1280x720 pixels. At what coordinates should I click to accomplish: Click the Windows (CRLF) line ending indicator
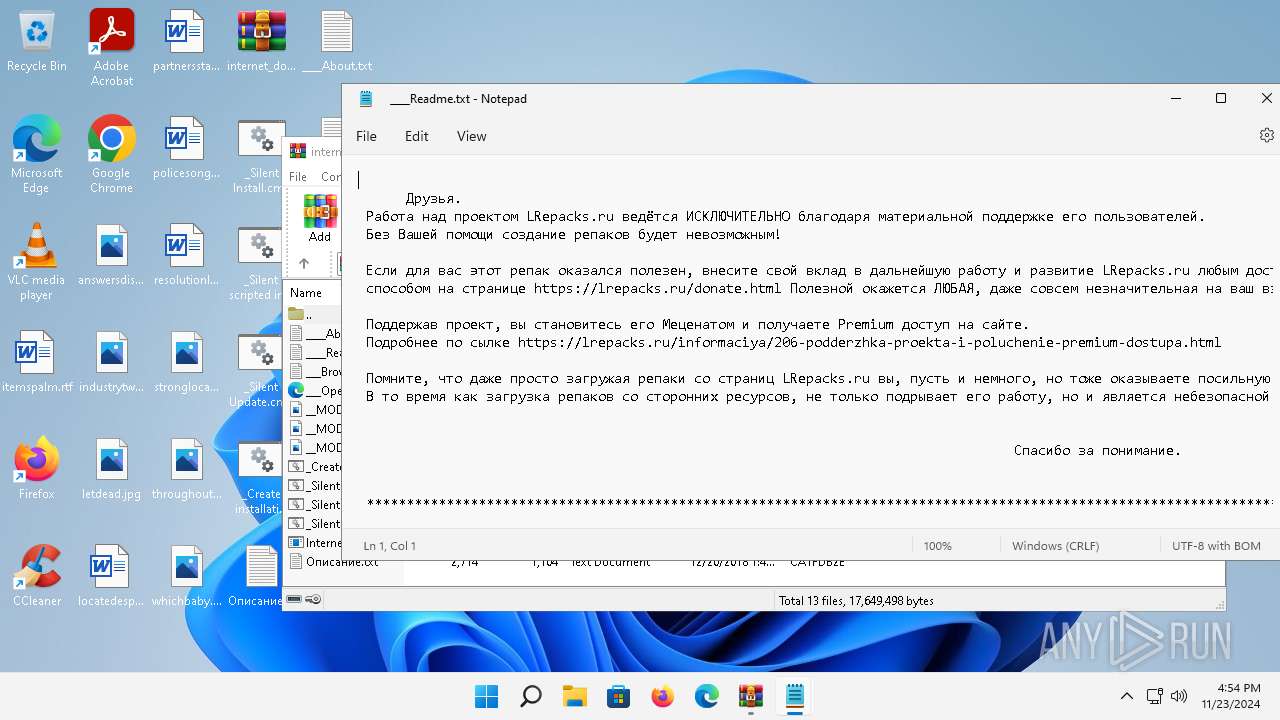pyautogui.click(x=1055, y=546)
